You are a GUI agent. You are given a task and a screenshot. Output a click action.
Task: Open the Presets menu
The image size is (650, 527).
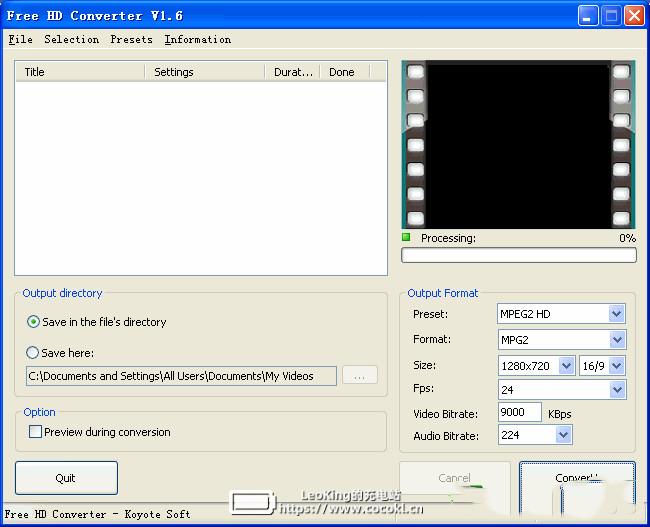131,39
